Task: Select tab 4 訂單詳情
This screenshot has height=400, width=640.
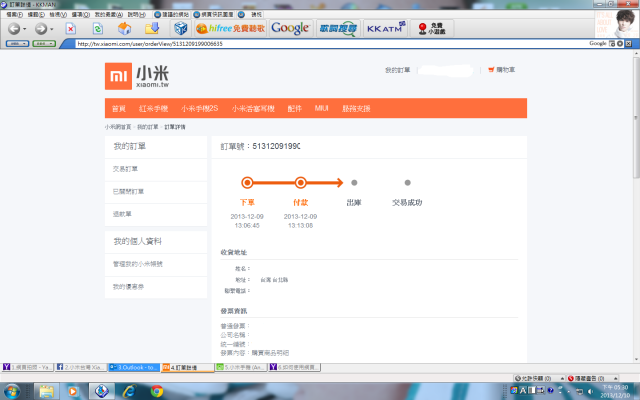Action: [x=187, y=367]
